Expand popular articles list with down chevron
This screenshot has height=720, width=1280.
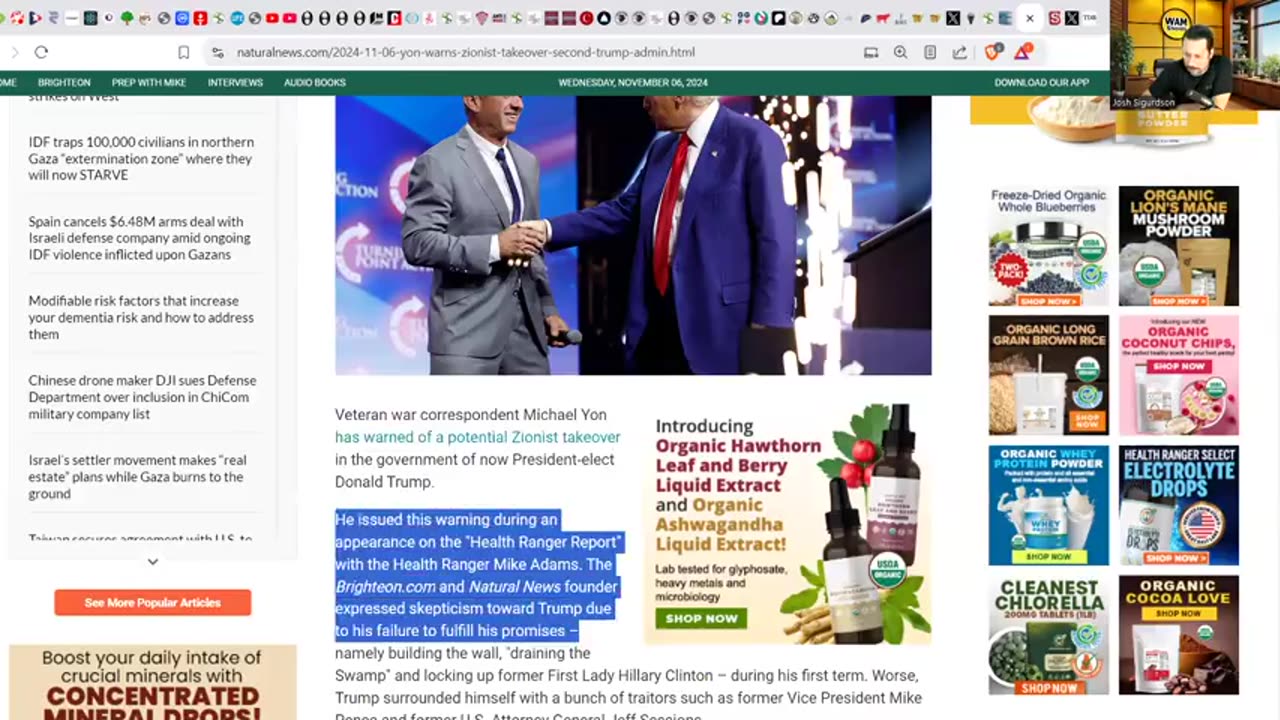click(x=152, y=561)
